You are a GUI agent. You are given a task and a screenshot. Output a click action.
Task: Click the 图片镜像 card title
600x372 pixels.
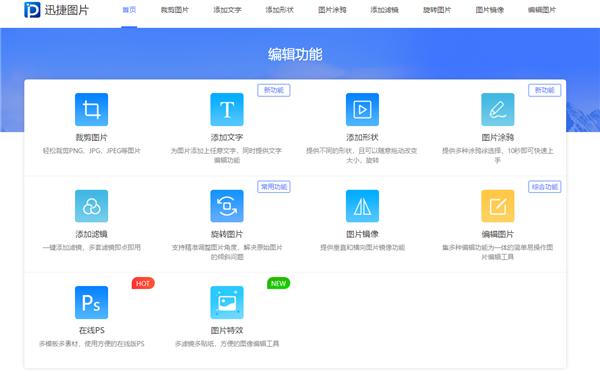pyautogui.click(x=362, y=234)
